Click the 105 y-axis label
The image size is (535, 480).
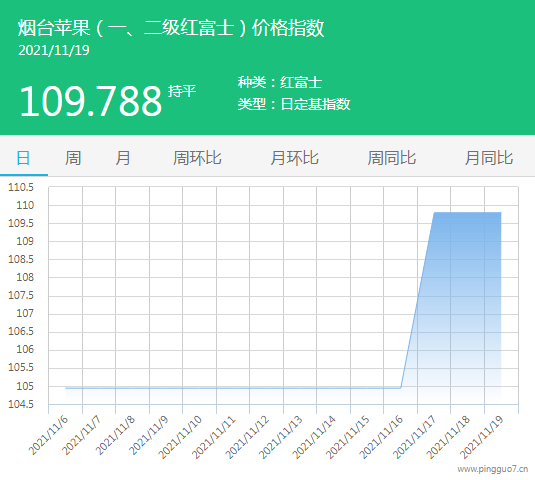click(25, 387)
